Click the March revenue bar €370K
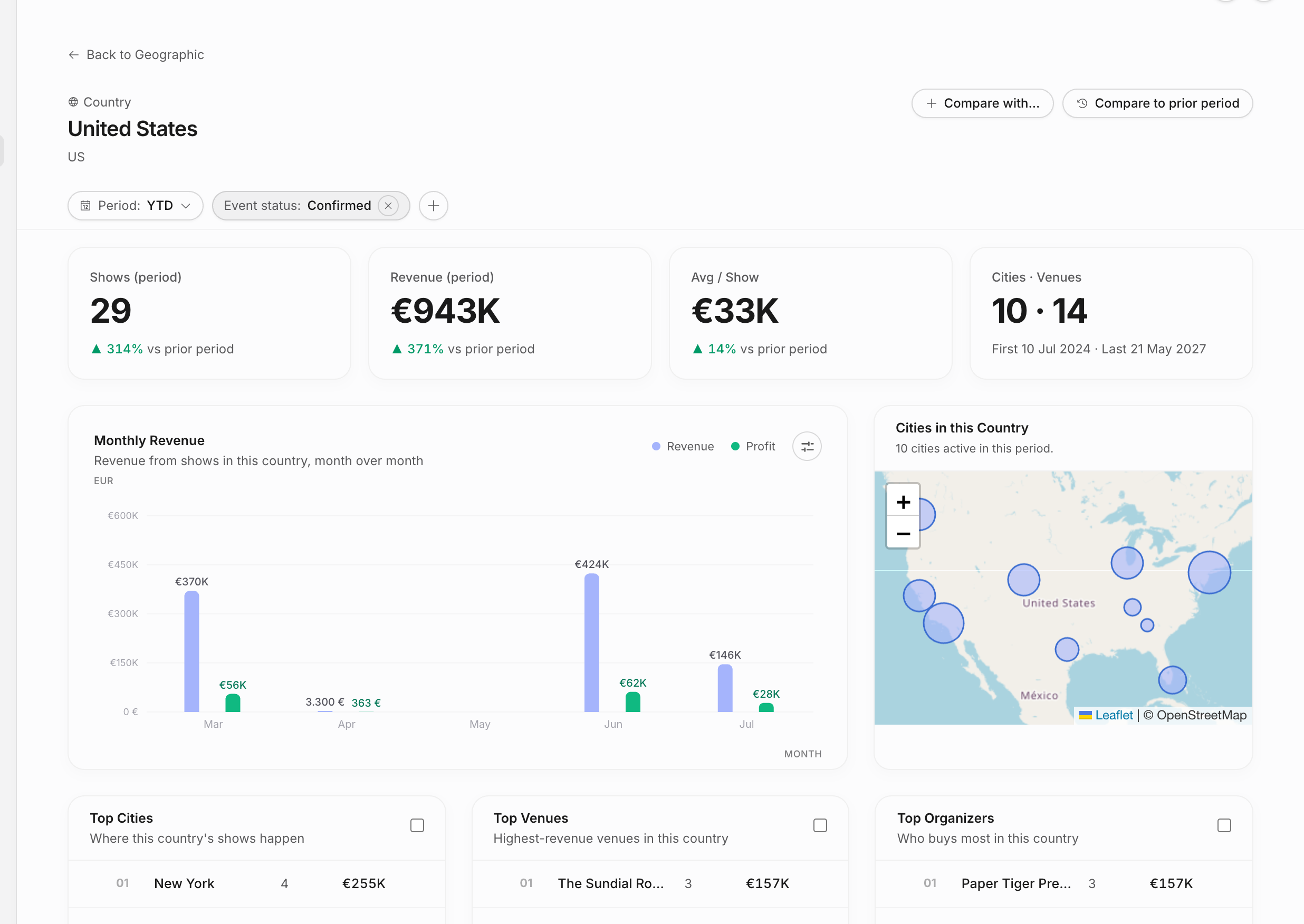Image resolution: width=1304 pixels, height=924 pixels. 191,651
